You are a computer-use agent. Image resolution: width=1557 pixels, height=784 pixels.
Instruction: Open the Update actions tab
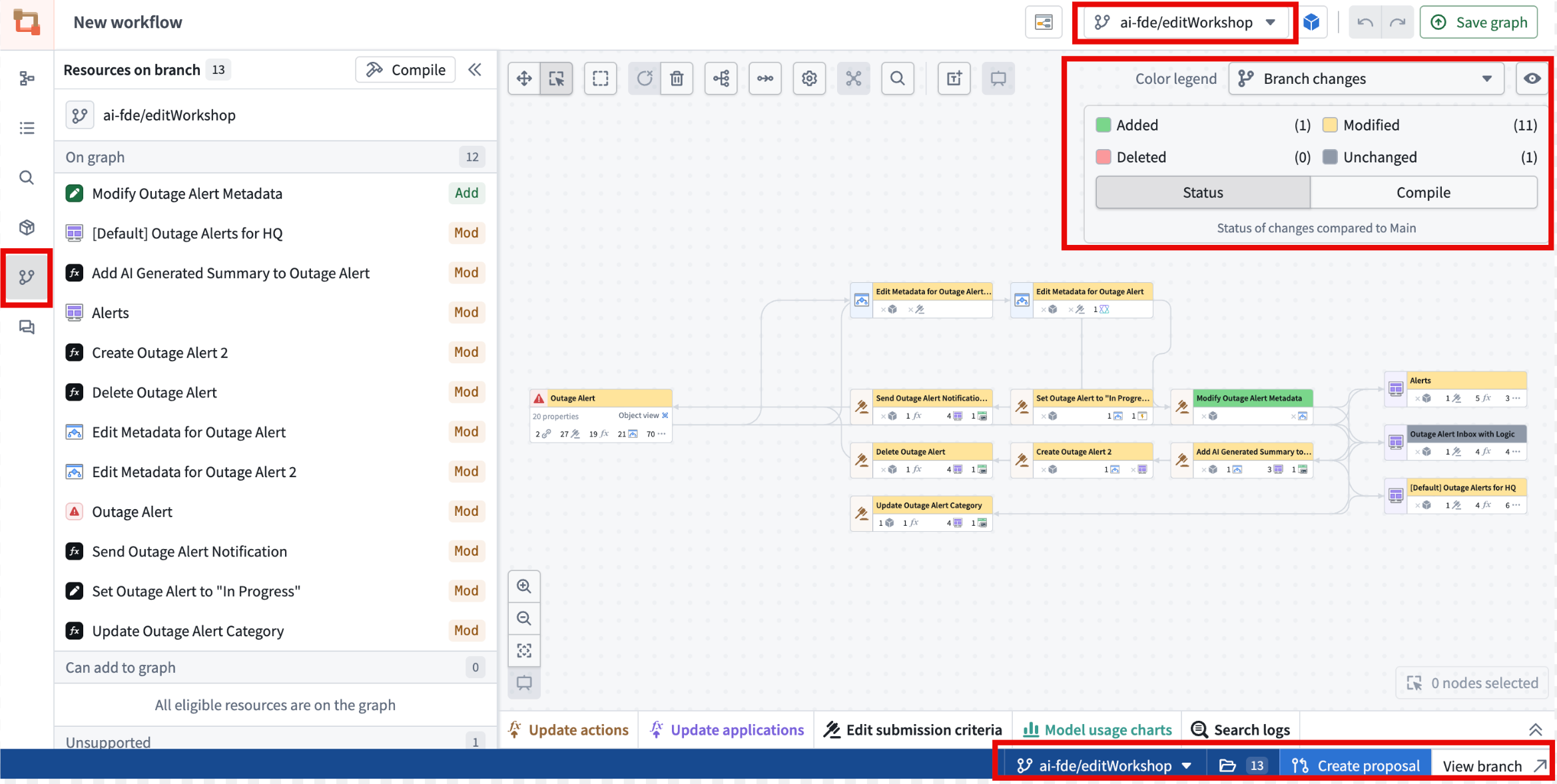pos(569,730)
